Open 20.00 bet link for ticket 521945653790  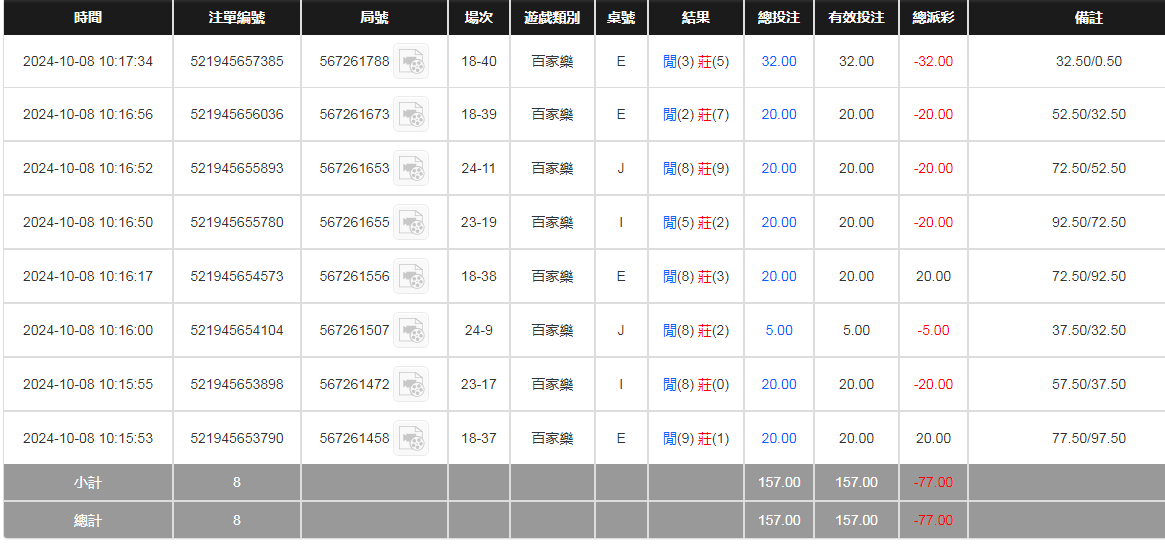coord(779,439)
